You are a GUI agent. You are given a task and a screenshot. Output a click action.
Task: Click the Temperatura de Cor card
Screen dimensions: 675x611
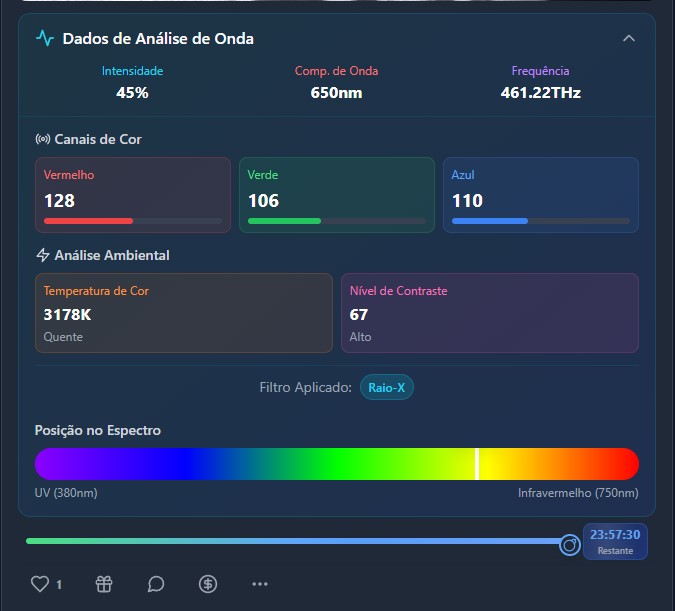click(184, 313)
